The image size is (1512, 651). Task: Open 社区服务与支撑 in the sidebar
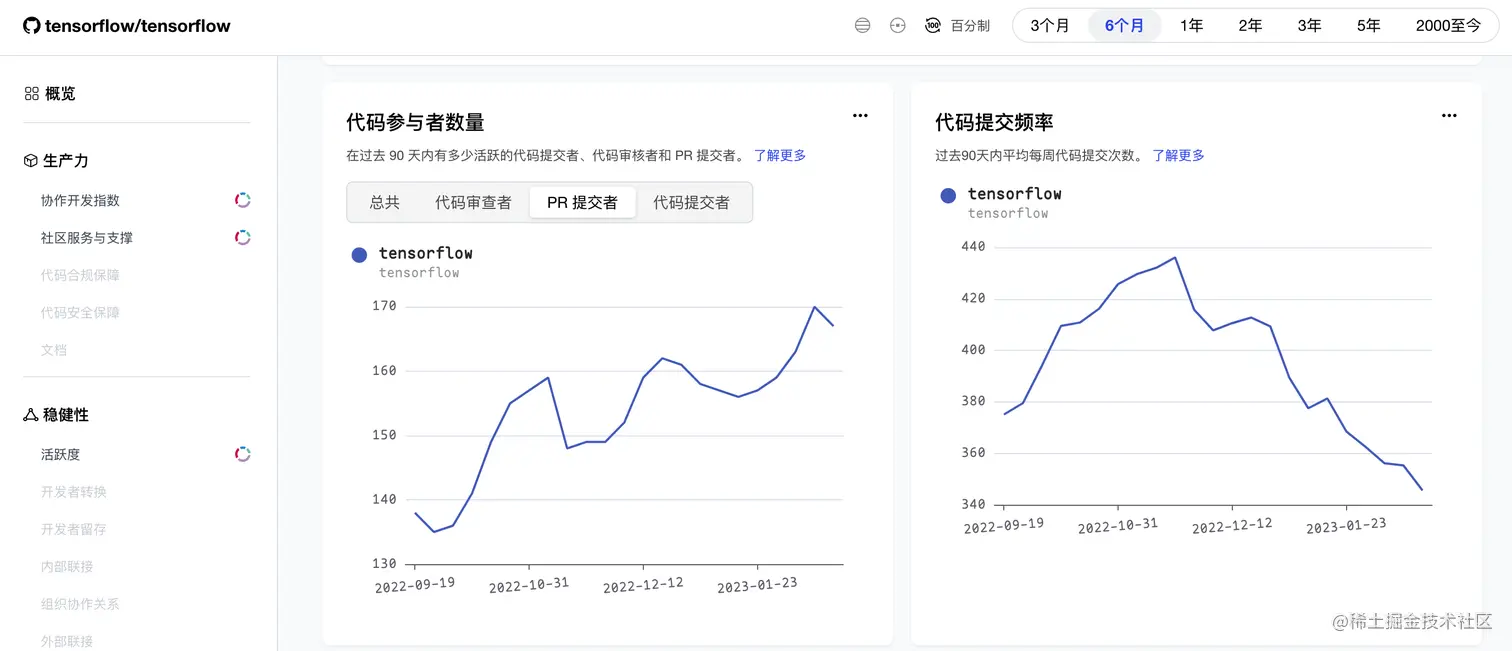(87, 238)
